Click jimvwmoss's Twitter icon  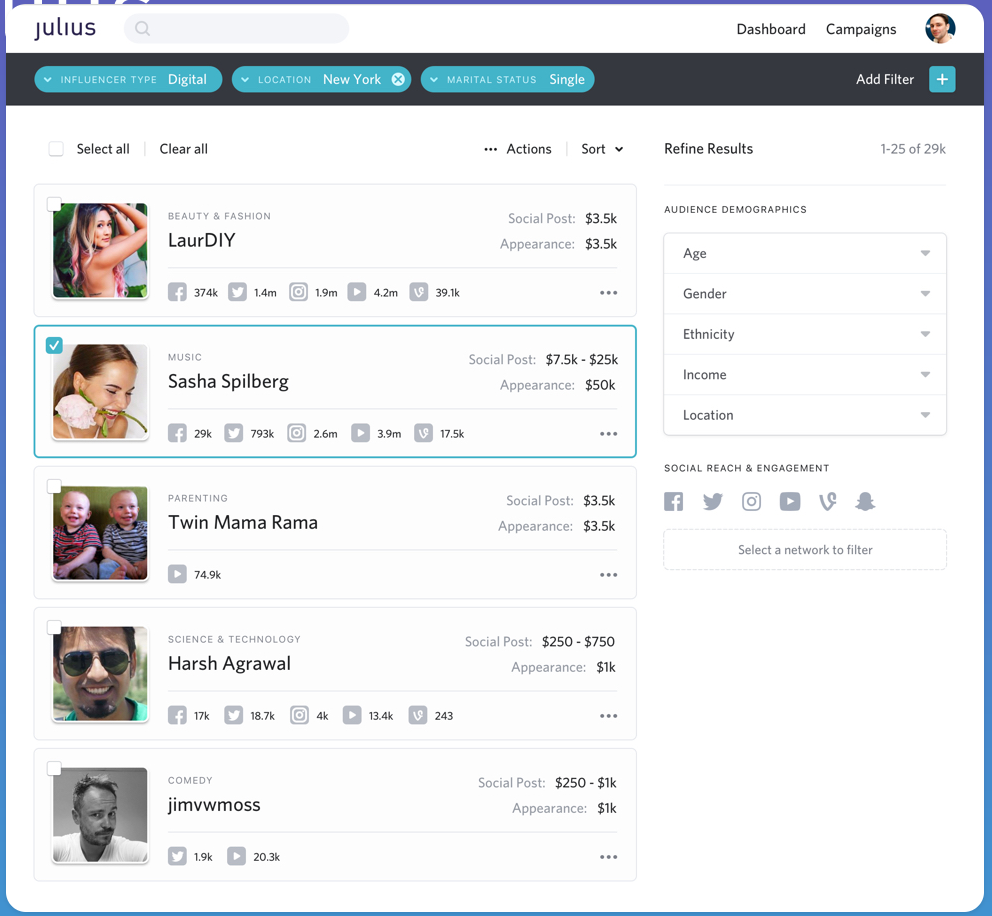click(x=177, y=857)
